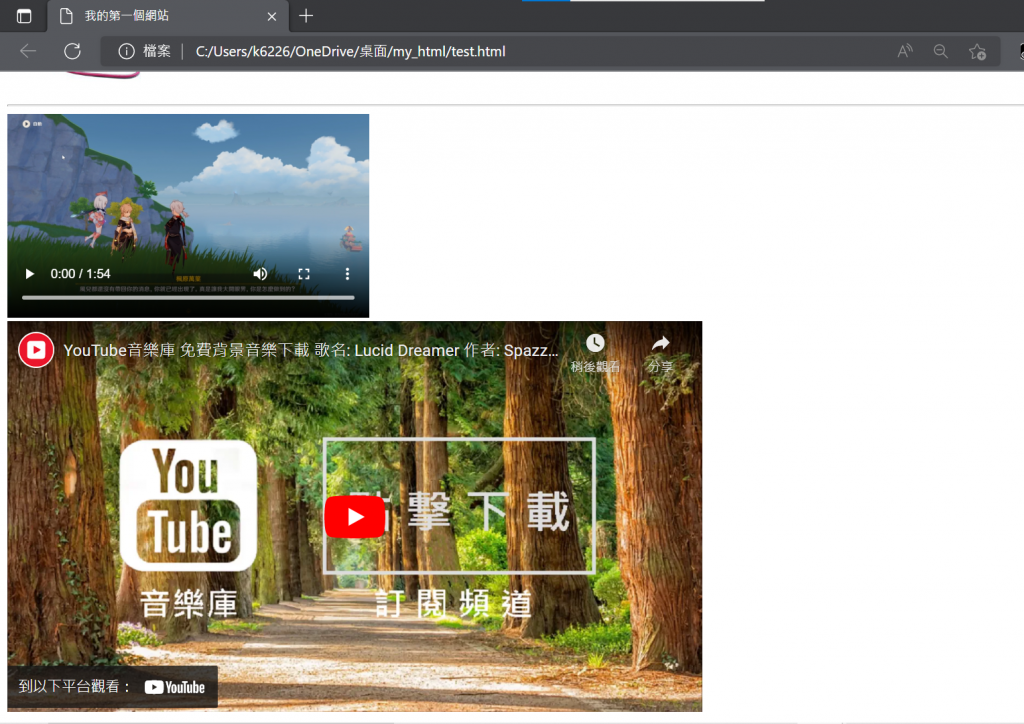1024x724 pixels.
Task: Open the YouTube video title link
Action: point(311,351)
